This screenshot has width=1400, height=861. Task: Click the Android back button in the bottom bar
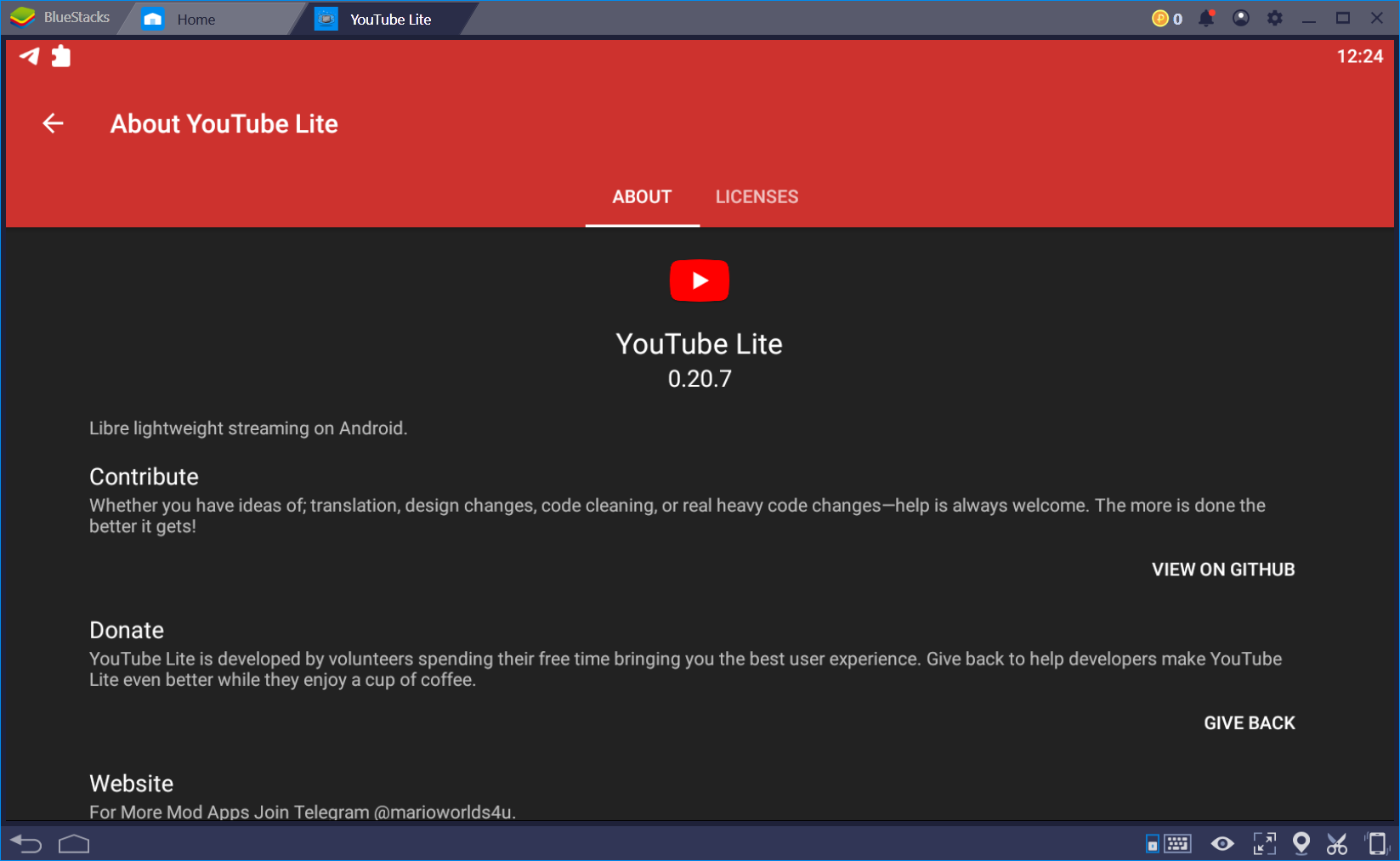tap(26, 843)
